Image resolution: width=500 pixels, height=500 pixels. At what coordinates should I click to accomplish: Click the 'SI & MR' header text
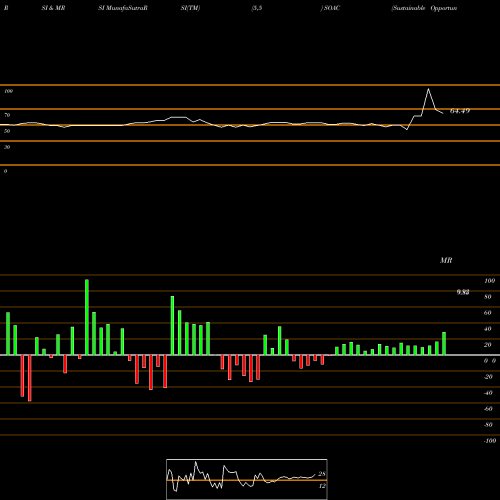[53, 8]
